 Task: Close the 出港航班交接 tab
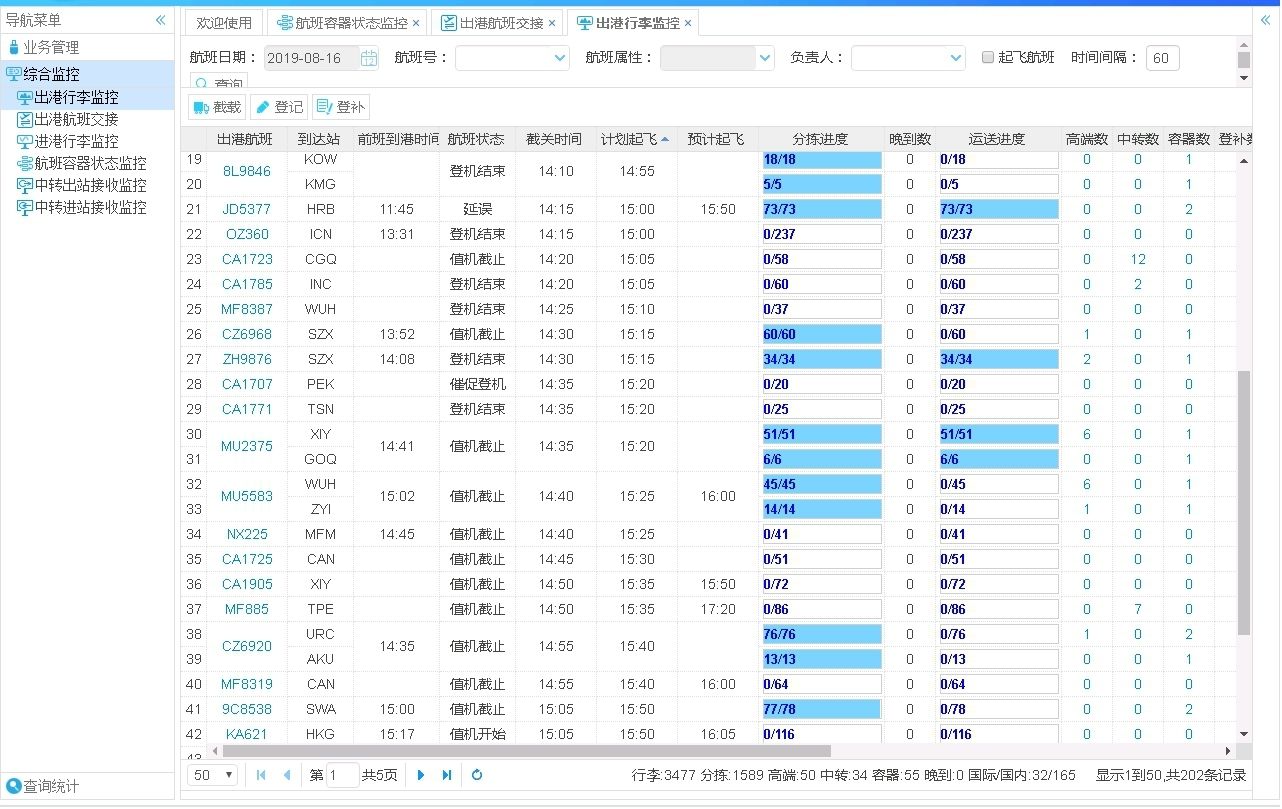551,23
